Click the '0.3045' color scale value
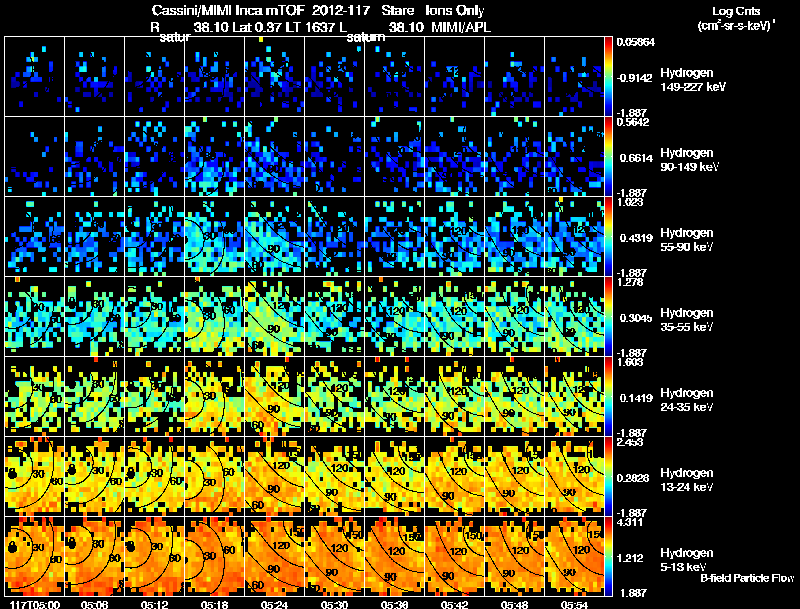This screenshot has width=800, height=609. [636, 318]
